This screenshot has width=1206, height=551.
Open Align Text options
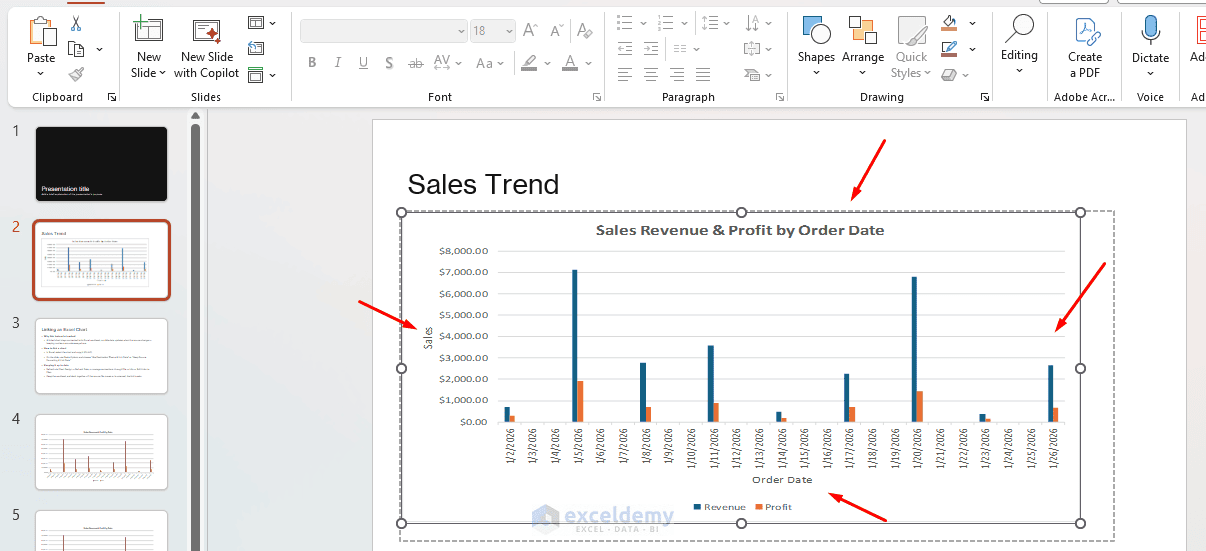click(x=757, y=48)
